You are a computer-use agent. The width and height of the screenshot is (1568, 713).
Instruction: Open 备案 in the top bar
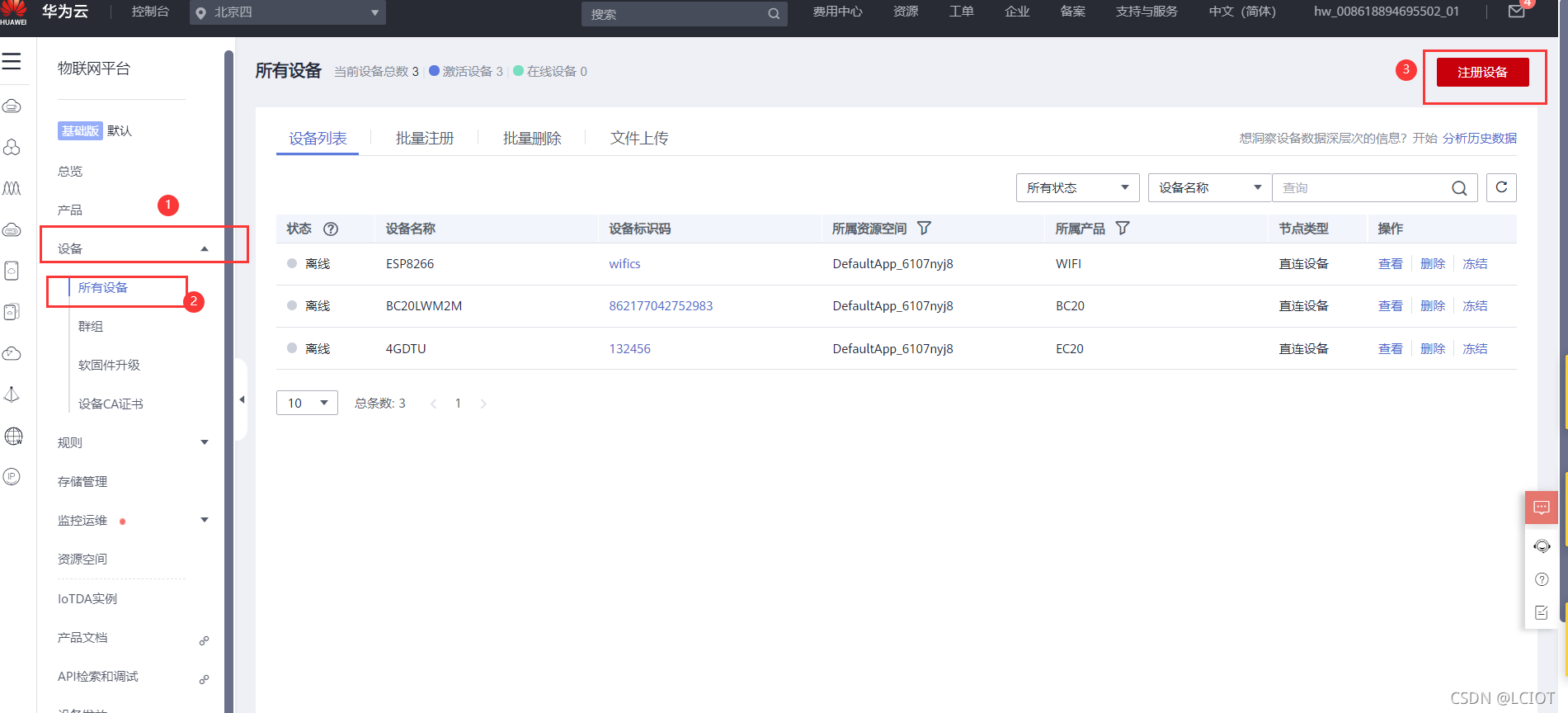click(x=1073, y=12)
